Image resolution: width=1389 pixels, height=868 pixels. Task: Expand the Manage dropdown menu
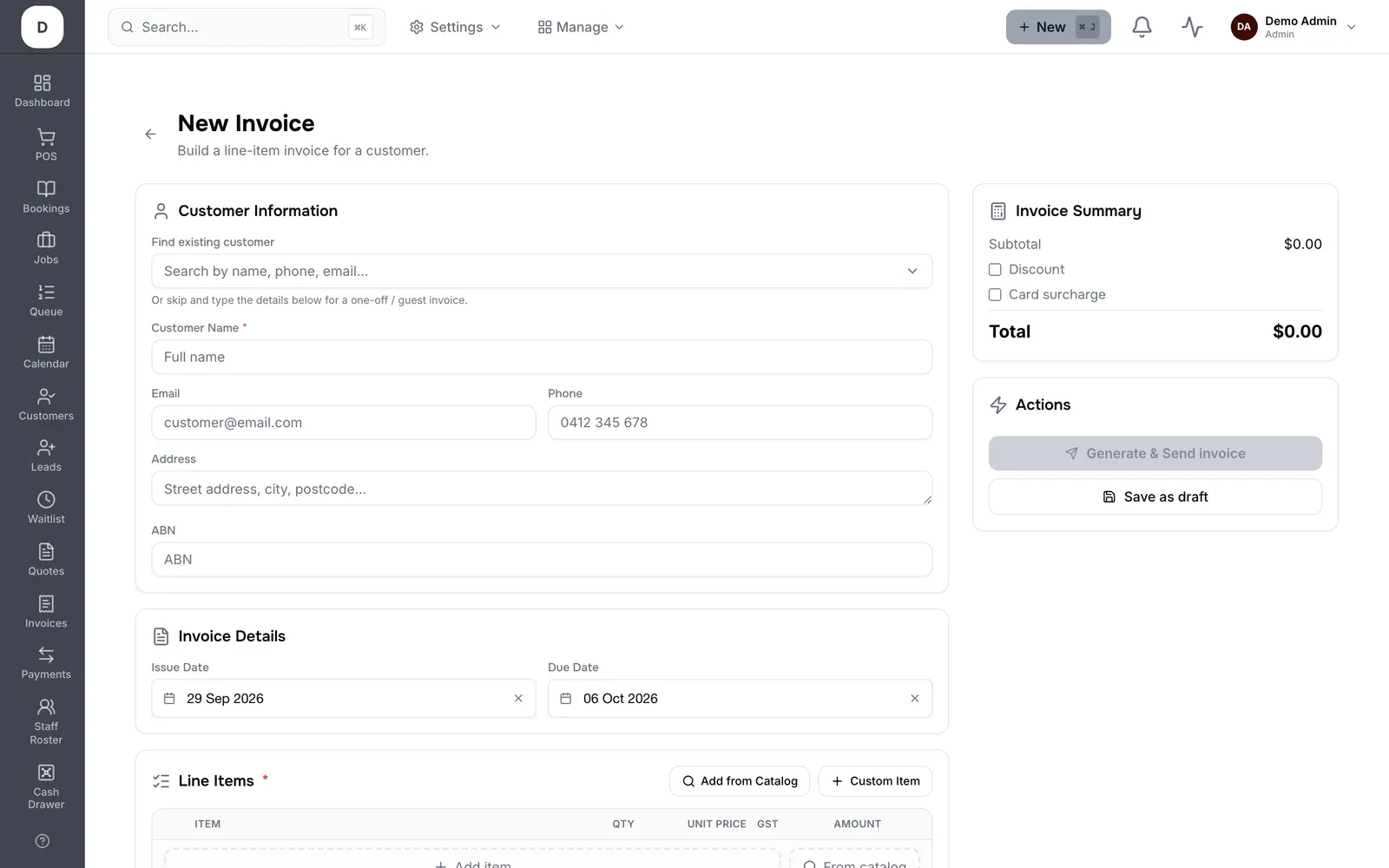point(581,27)
